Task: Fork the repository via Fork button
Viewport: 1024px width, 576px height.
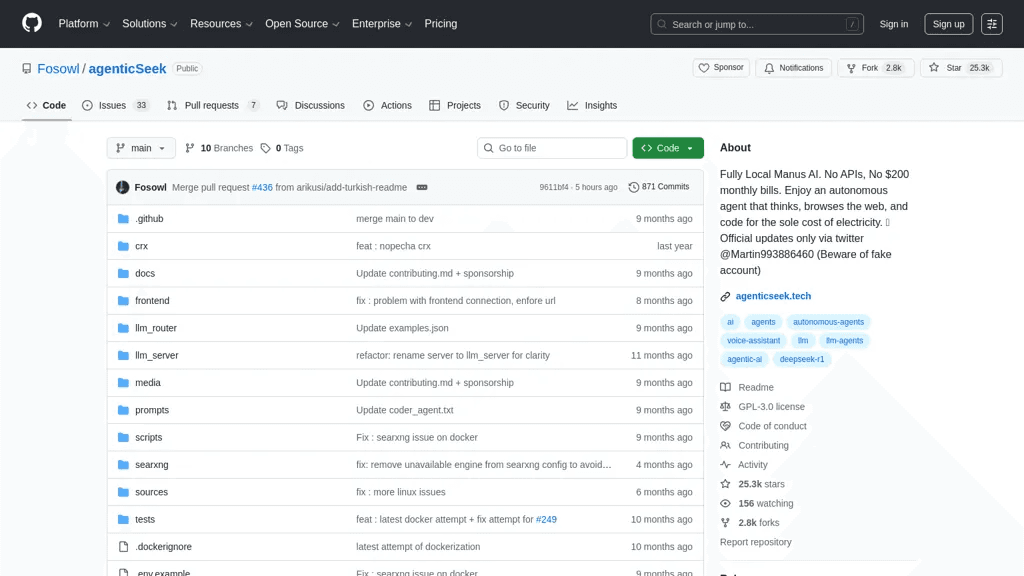Action: (x=875, y=68)
